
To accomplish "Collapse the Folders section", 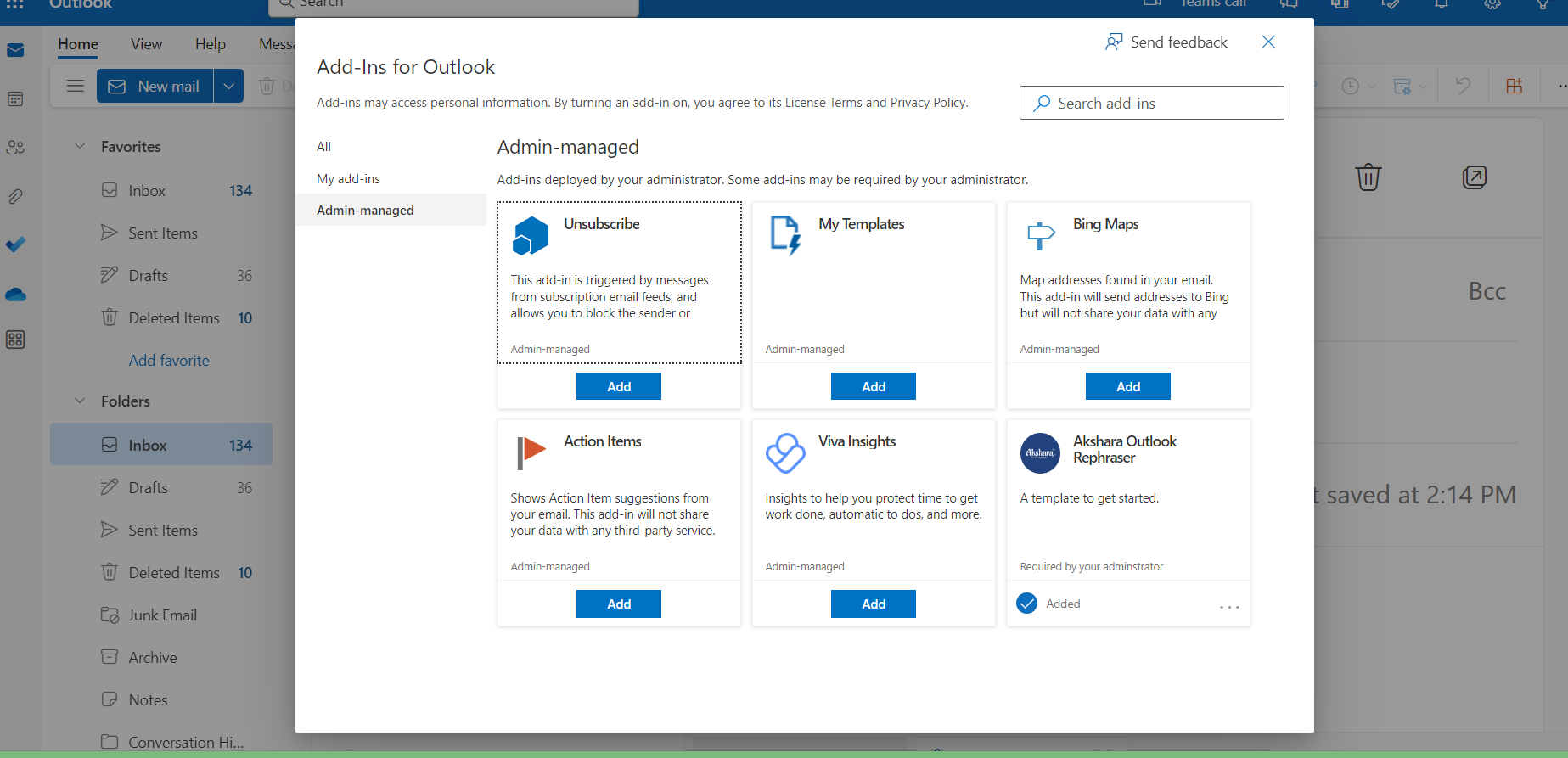I will [80, 401].
